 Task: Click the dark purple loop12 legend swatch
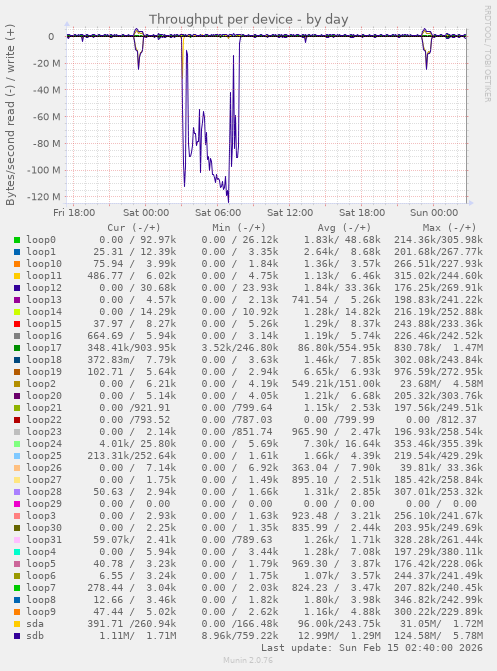click(17, 288)
